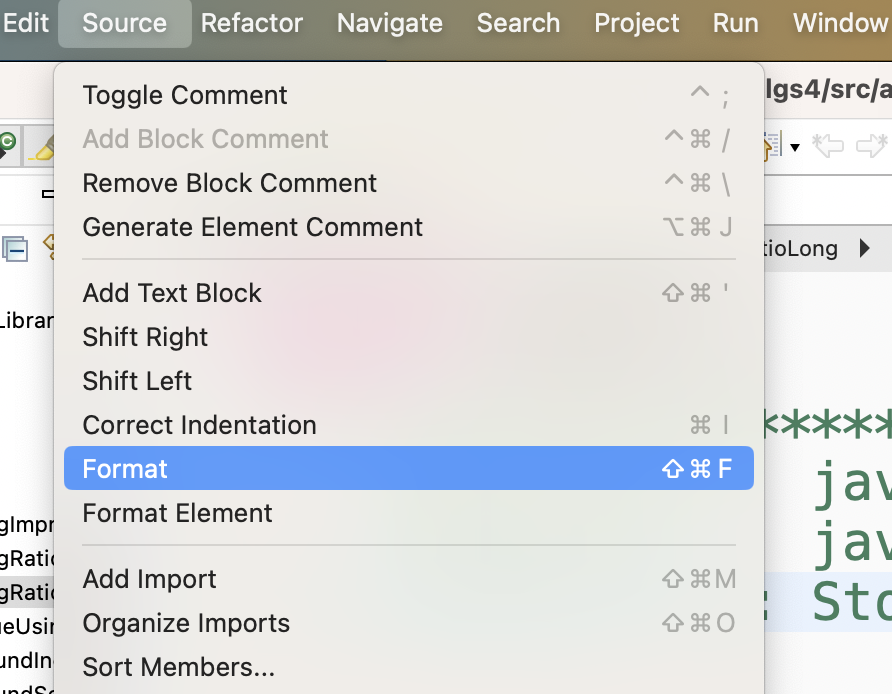Open the Search menu in menu bar

tap(518, 23)
